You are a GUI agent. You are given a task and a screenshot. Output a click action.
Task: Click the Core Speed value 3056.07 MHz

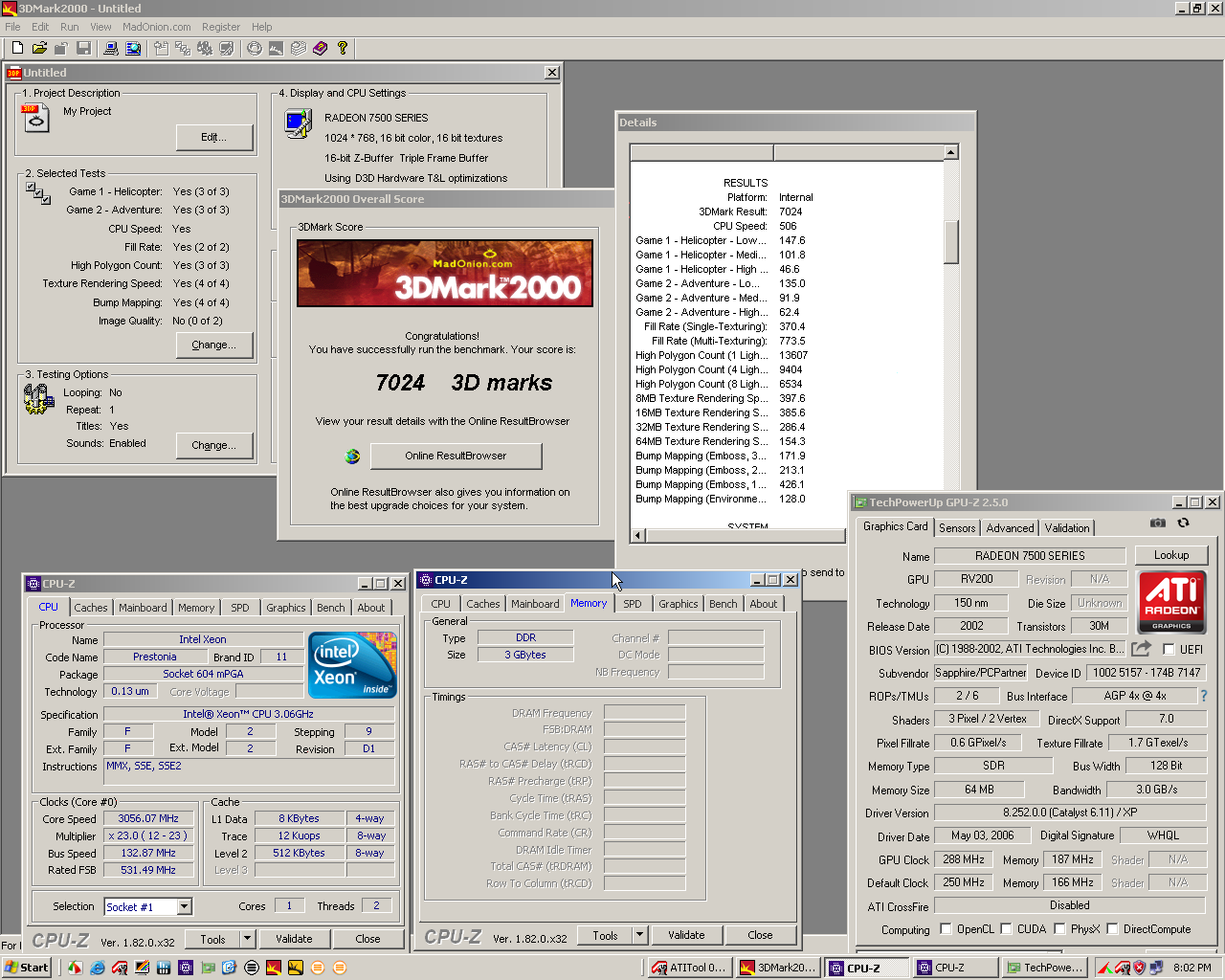pyautogui.click(x=148, y=819)
